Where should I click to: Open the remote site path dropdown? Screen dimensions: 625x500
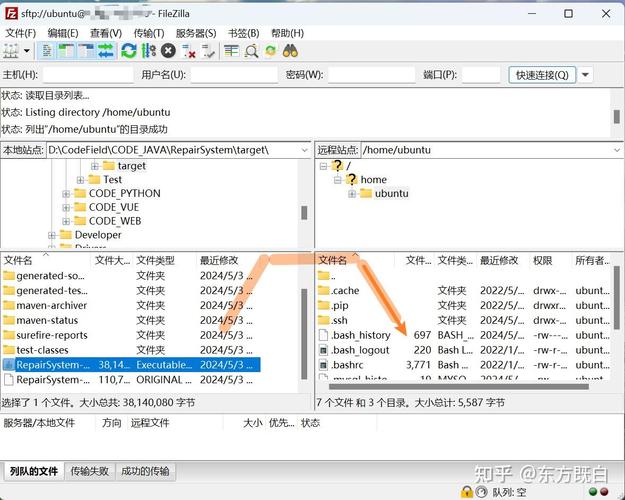tap(617, 150)
